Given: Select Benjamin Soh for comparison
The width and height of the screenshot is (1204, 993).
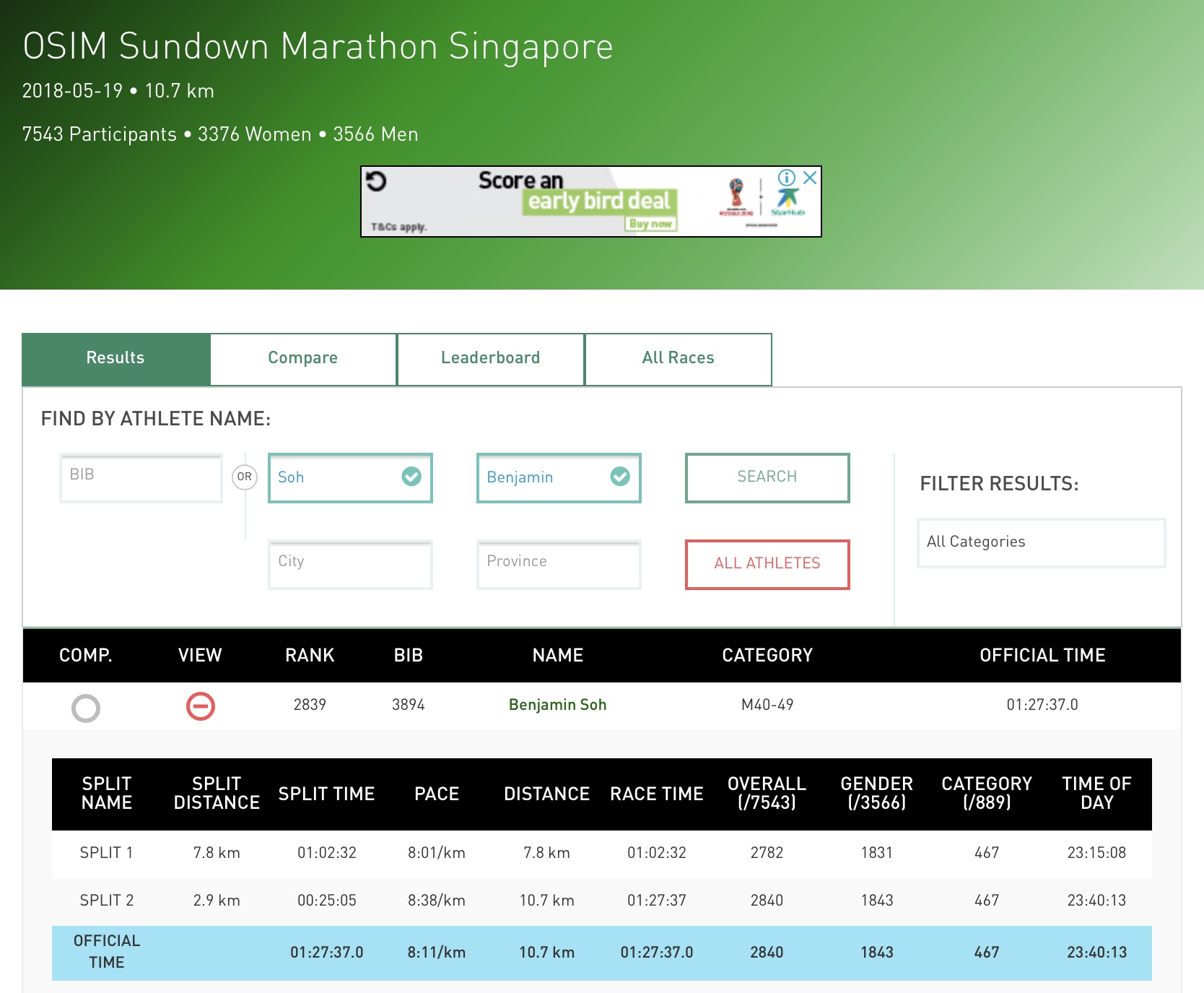Looking at the screenshot, I should (86, 708).
